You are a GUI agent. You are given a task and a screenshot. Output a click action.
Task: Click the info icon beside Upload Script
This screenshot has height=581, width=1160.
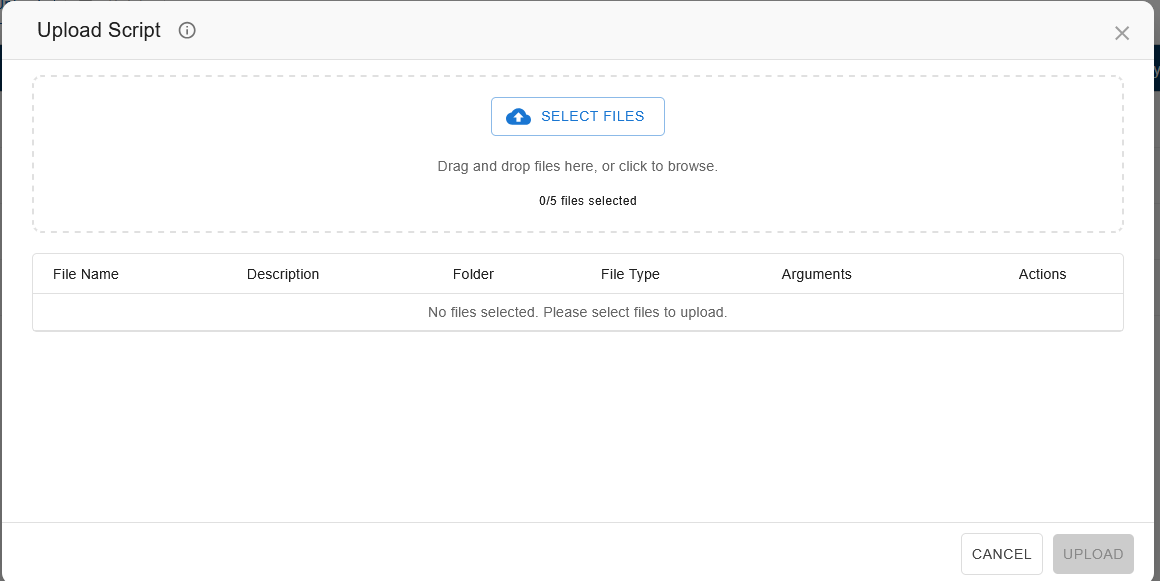click(187, 30)
